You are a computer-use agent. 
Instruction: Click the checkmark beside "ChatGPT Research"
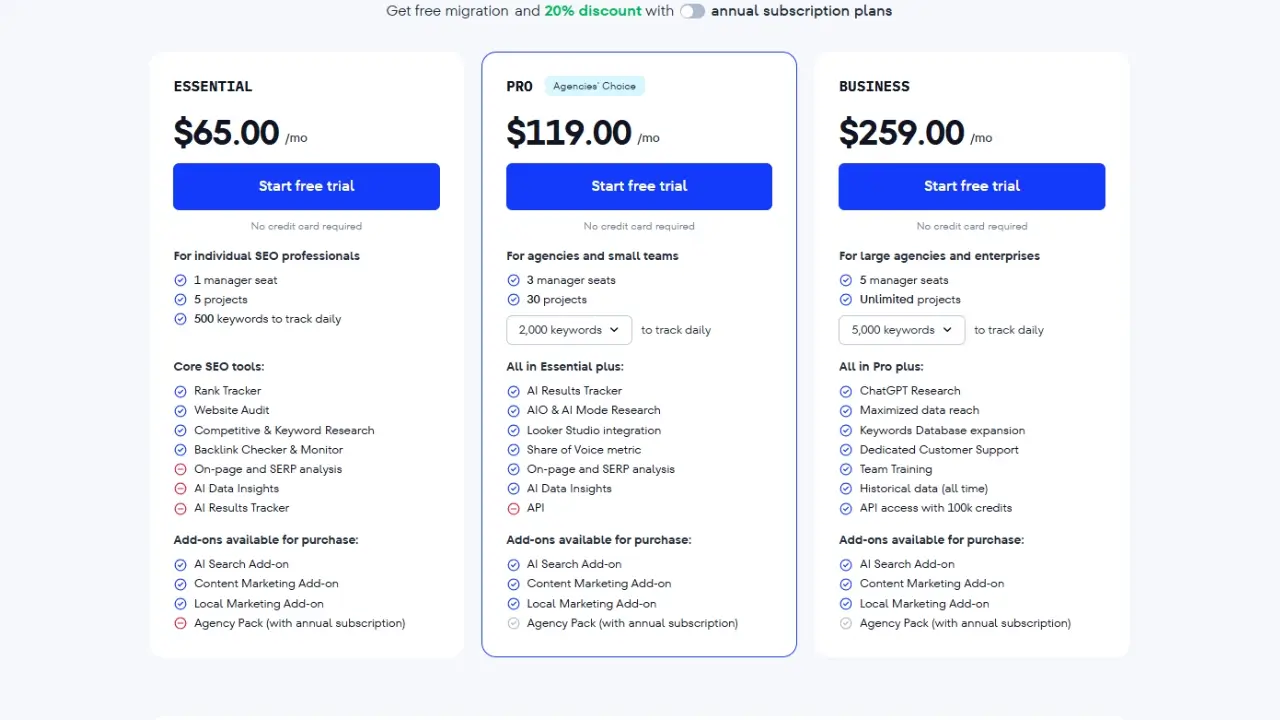(846, 390)
